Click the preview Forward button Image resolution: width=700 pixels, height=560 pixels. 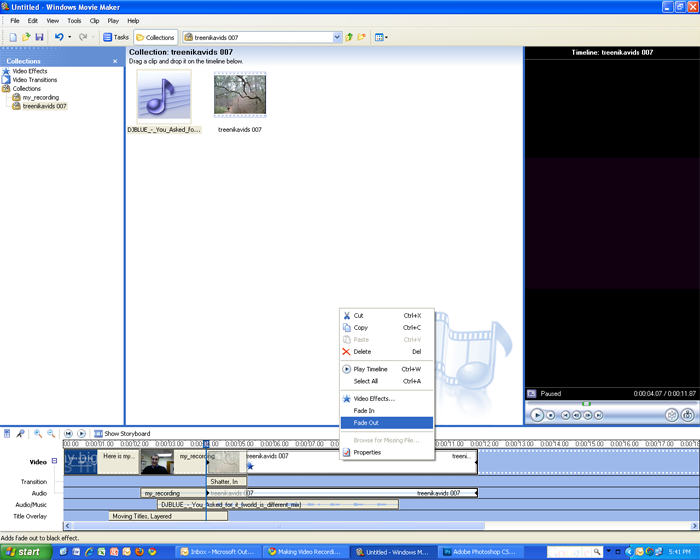(x=599, y=415)
